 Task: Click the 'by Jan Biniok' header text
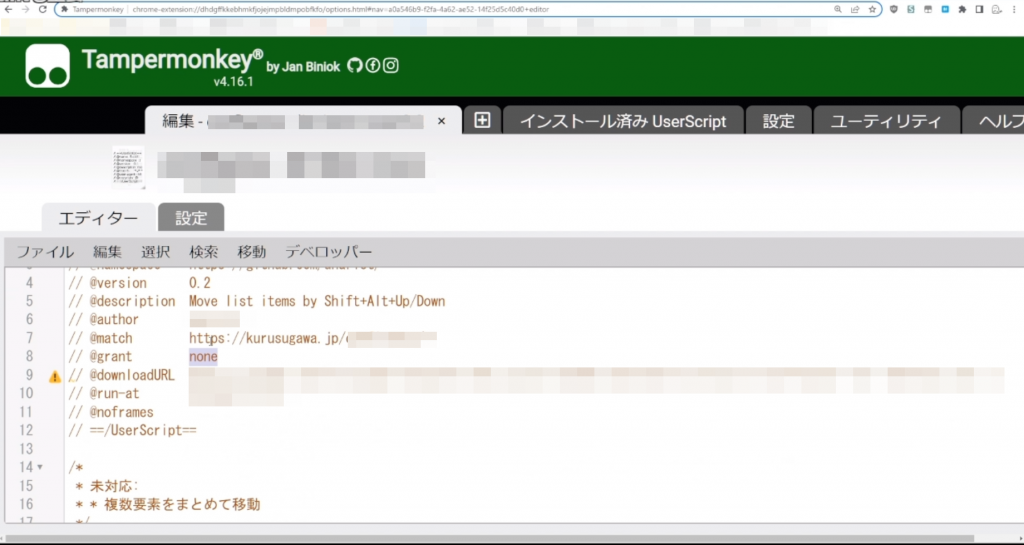tap(303, 67)
